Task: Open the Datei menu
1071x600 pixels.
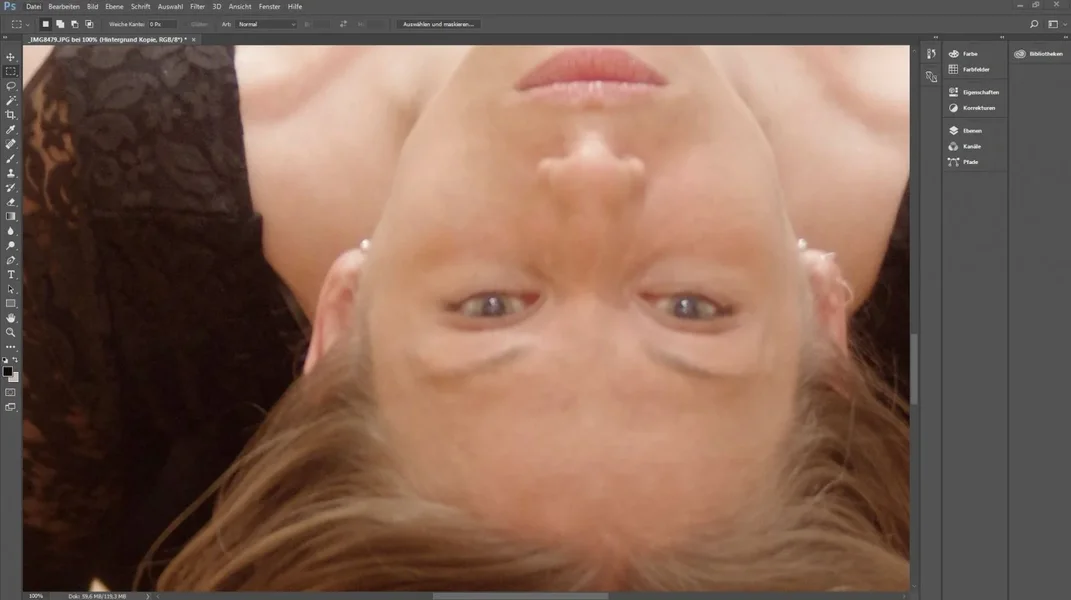Action: tap(33, 7)
